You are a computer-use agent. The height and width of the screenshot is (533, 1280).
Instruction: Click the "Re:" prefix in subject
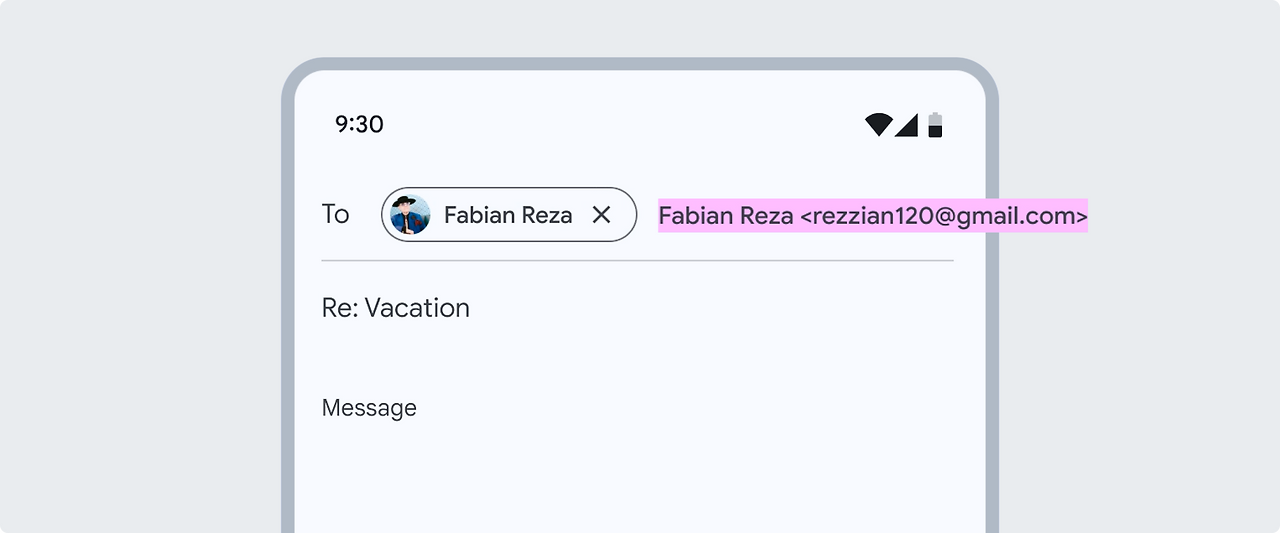339,308
